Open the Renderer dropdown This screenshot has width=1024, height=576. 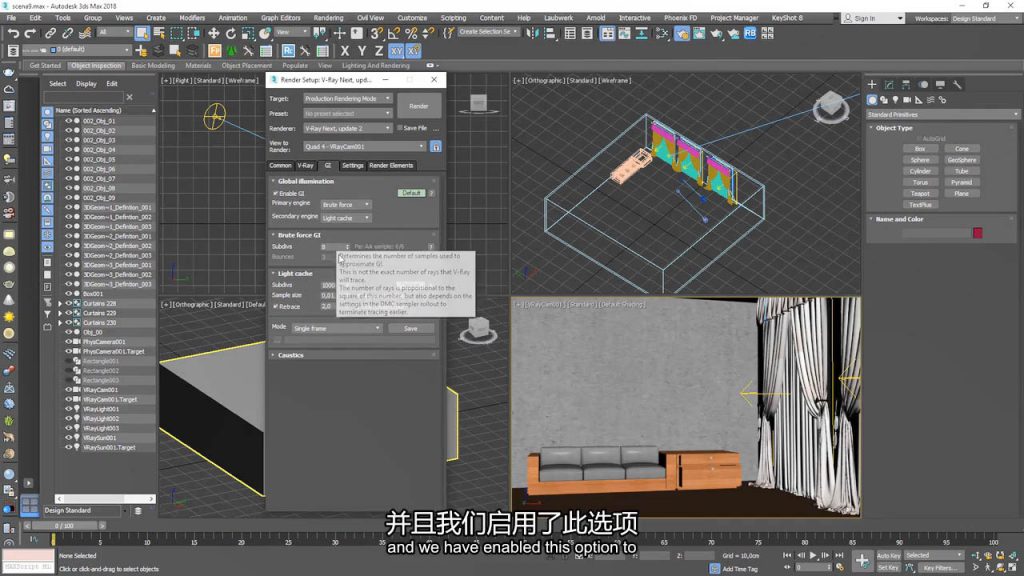tap(347, 128)
